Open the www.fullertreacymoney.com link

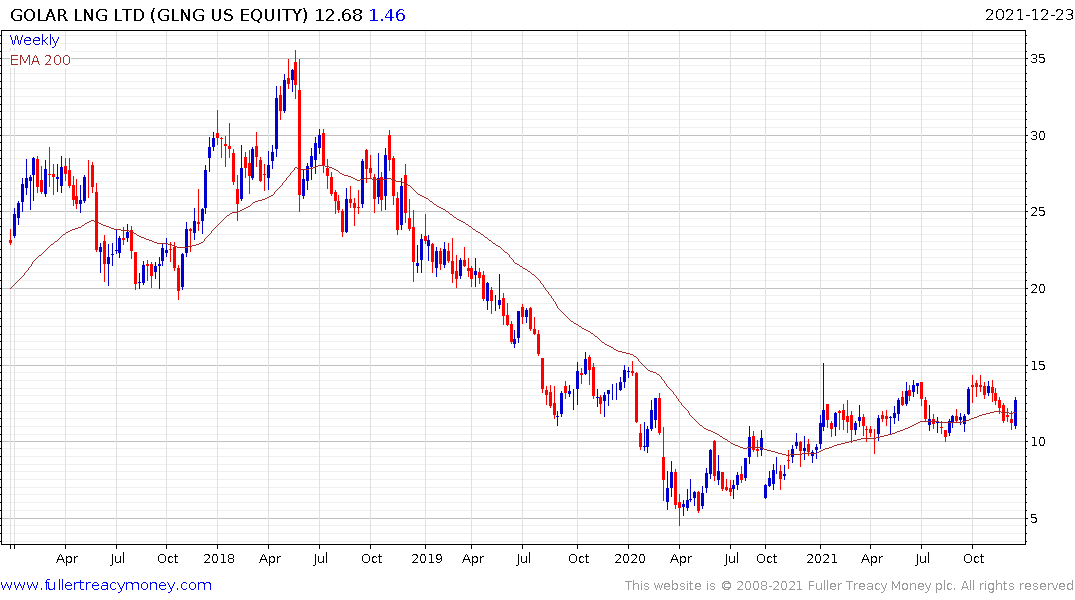pyautogui.click(x=106, y=585)
